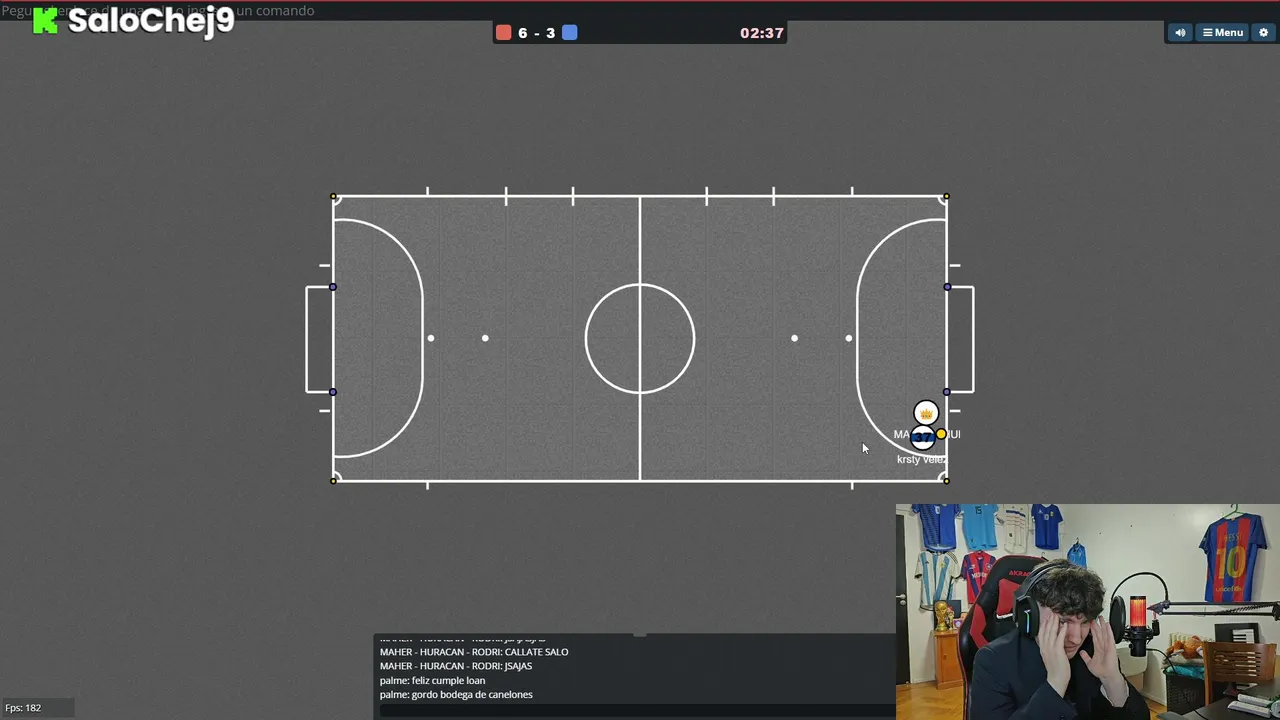Select chat line "RODRI: JSAJAS"

coord(456,666)
